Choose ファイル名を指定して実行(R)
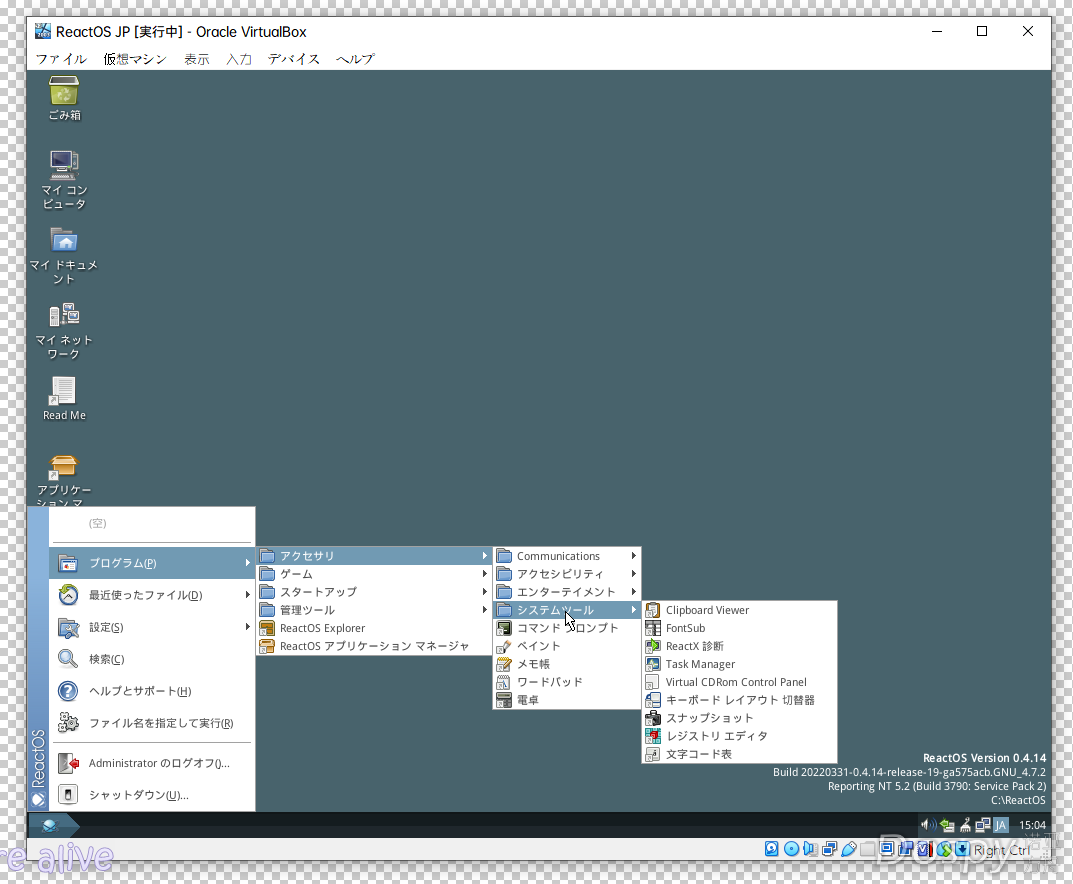Image resolution: width=1073 pixels, height=884 pixels. click(152, 723)
